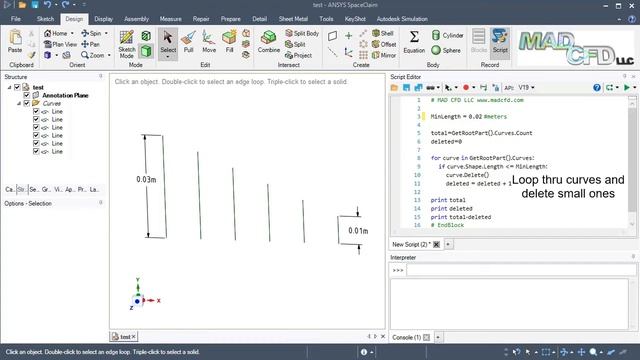
Task: Select New Script (2) tab
Action: pos(411,244)
